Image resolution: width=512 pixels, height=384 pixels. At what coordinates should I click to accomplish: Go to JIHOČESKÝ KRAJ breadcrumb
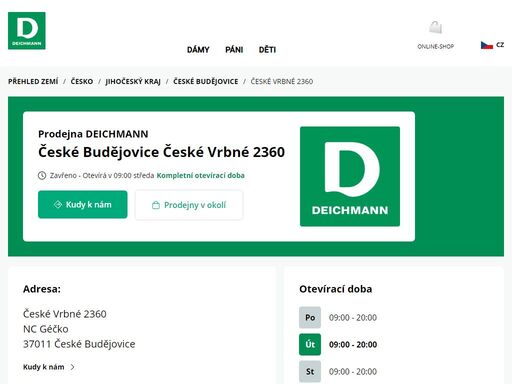point(133,81)
